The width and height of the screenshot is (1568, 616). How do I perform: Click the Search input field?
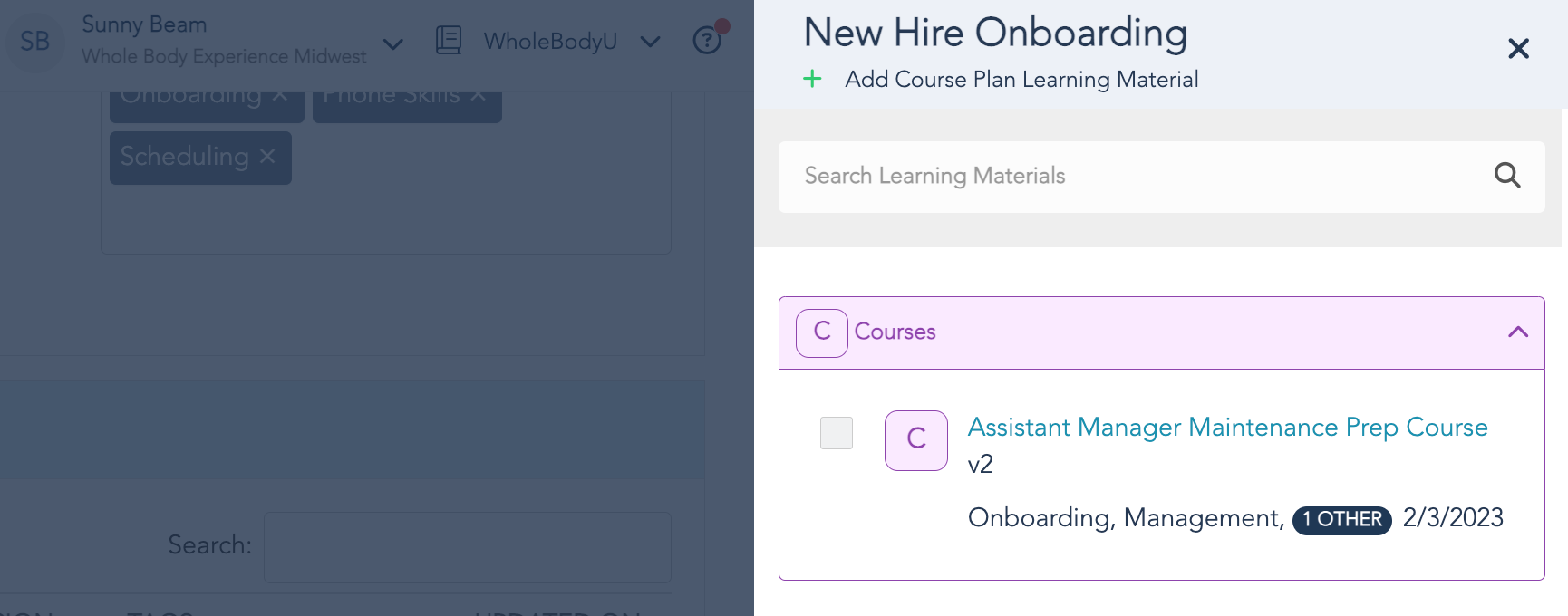pyautogui.click(x=467, y=546)
